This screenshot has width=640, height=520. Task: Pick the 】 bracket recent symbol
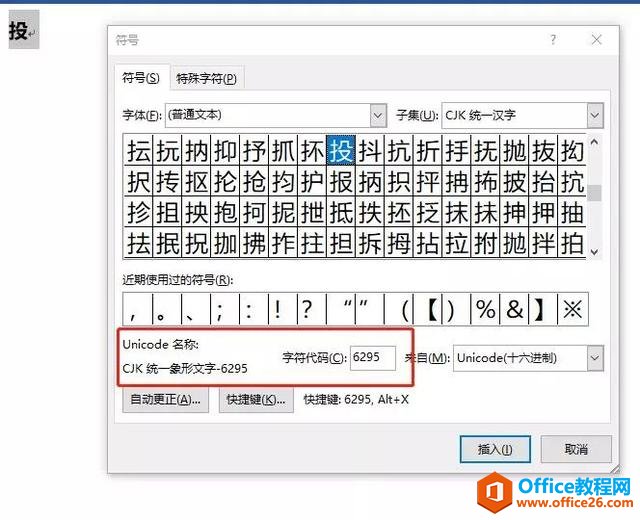pyautogui.click(x=543, y=309)
